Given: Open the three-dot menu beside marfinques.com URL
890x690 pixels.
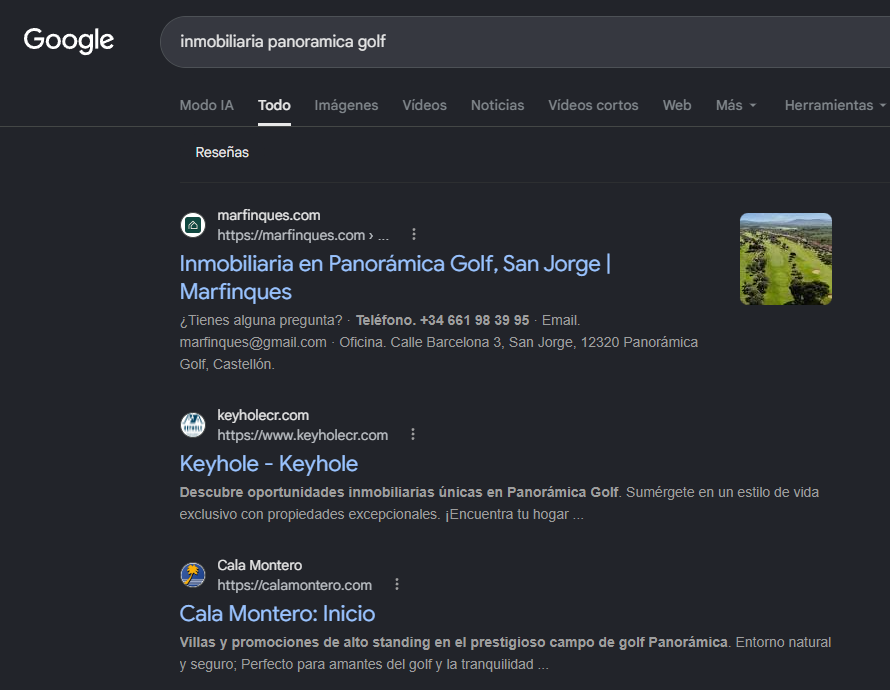Looking at the screenshot, I should coord(414,234).
